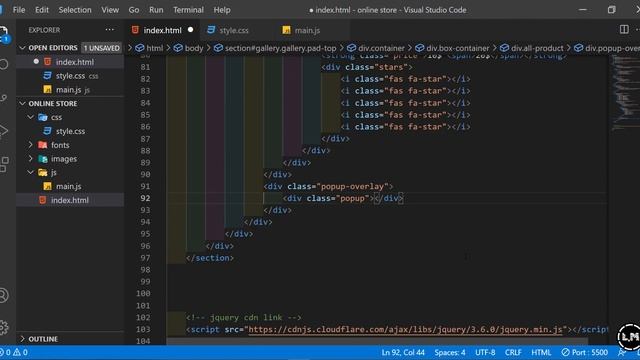Click the div.all-product breadcrumb

[x=537, y=48]
